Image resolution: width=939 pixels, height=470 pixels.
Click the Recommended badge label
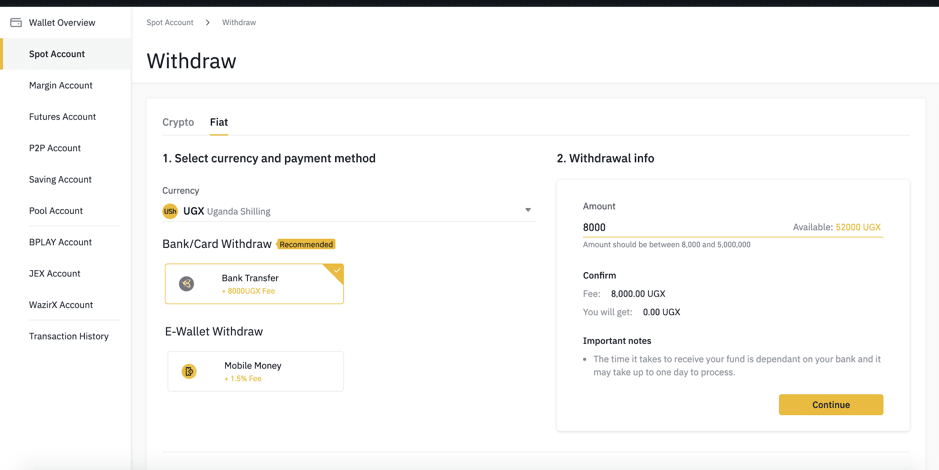(x=306, y=244)
